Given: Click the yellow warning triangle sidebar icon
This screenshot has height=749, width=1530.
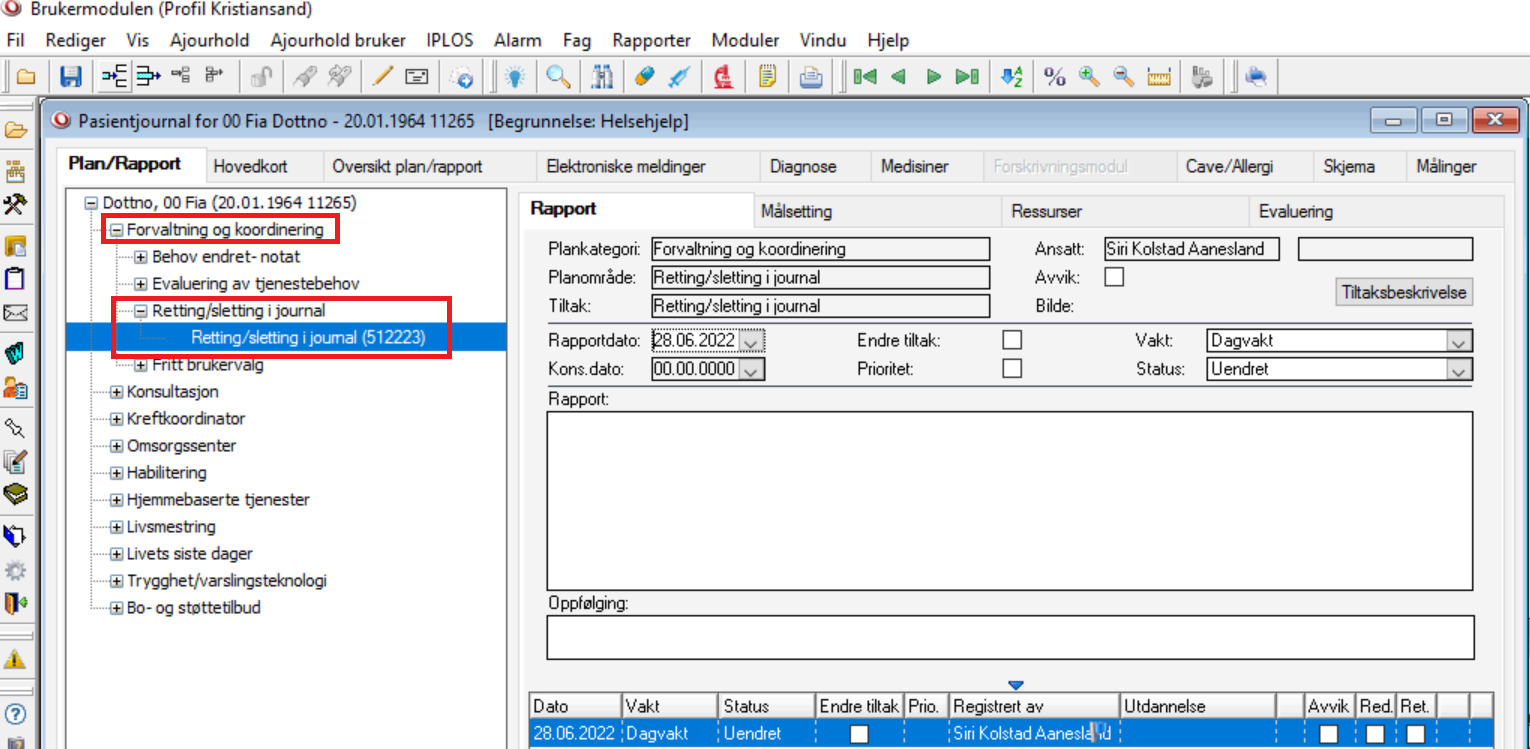Looking at the screenshot, I should click(15, 660).
